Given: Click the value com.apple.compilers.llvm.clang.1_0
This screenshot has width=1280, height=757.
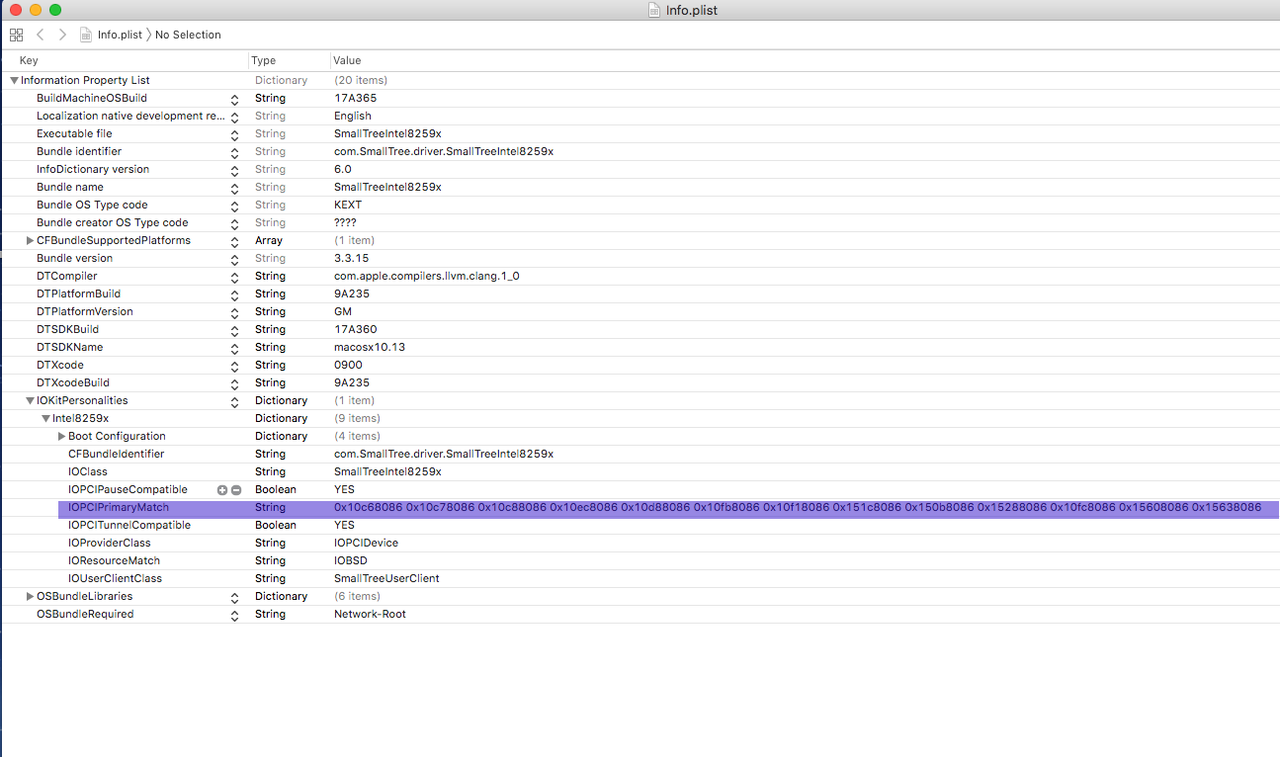Looking at the screenshot, I should click(427, 276).
